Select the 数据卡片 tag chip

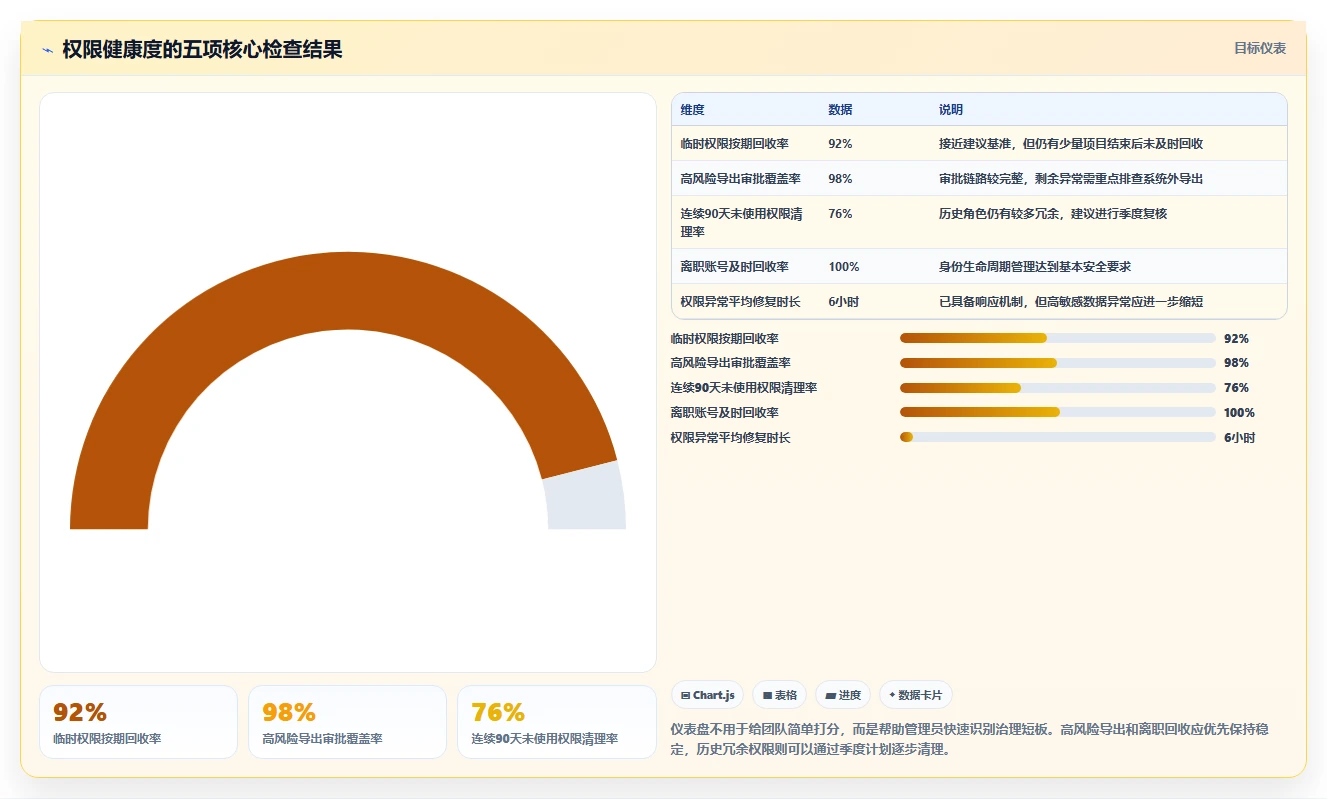point(916,695)
